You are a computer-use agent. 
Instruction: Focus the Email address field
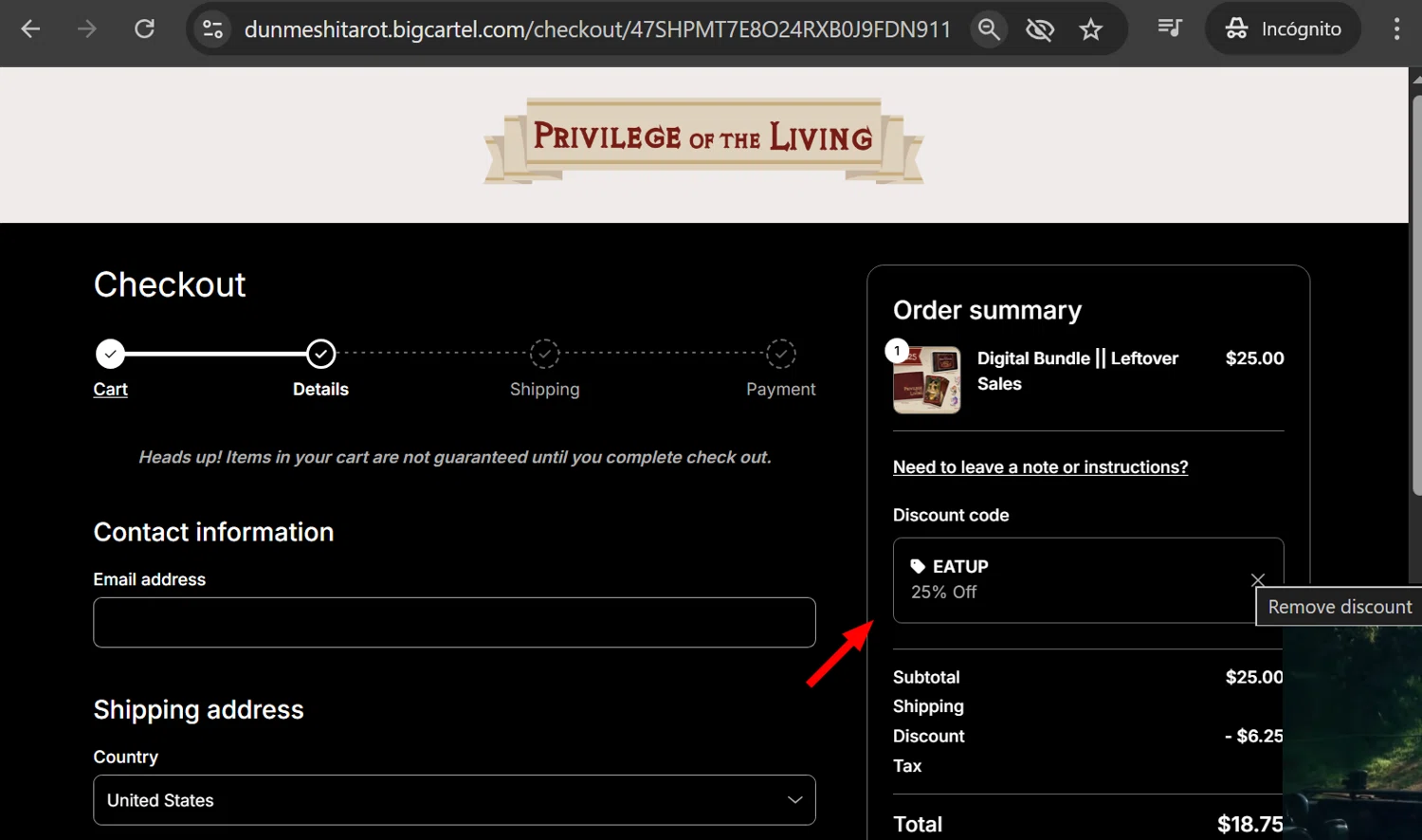(x=454, y=622)
